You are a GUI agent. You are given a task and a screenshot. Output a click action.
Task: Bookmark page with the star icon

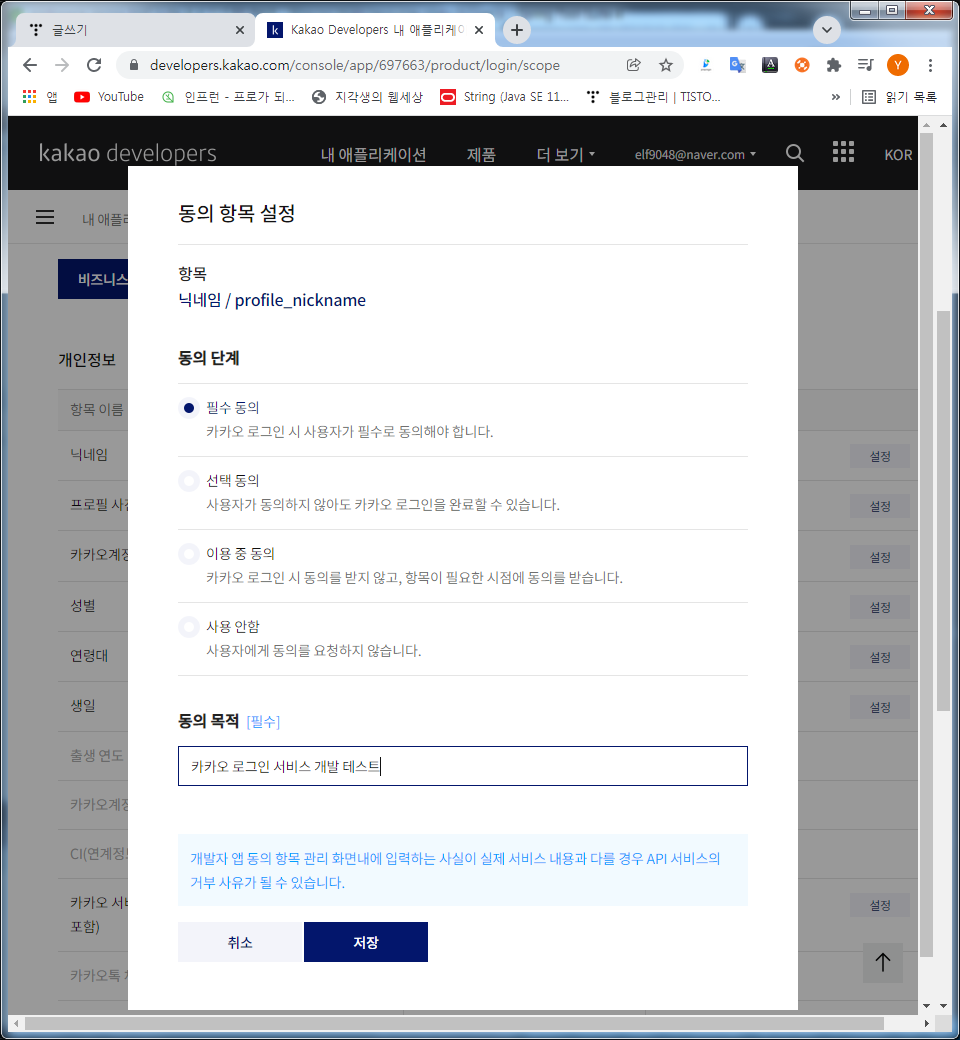pos(665,65)
